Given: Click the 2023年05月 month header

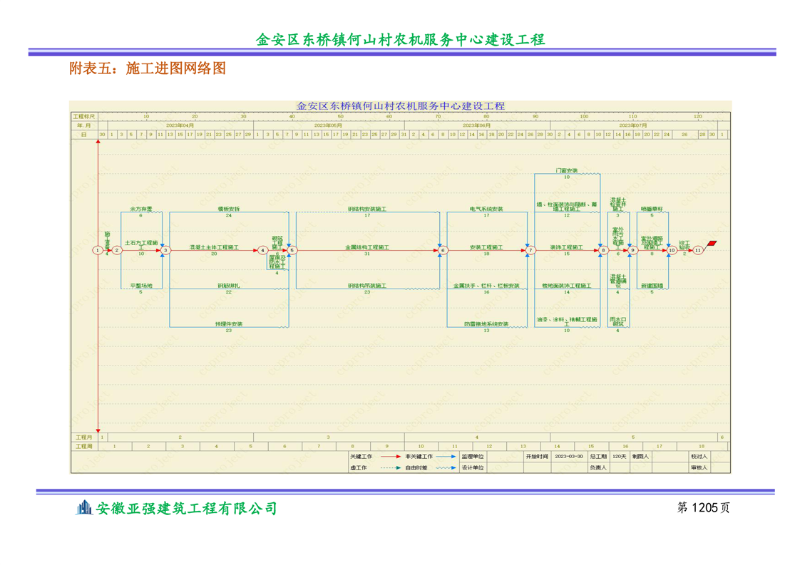Looking at the screenshot, I should click(x=328, y=125).
